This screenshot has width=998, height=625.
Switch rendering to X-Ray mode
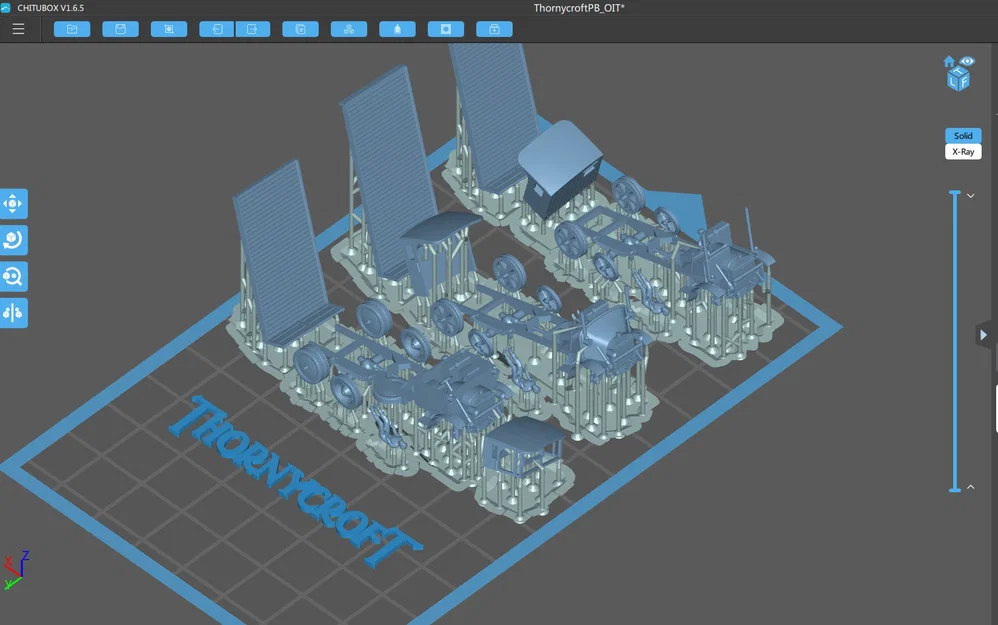(x=963, y=151)
